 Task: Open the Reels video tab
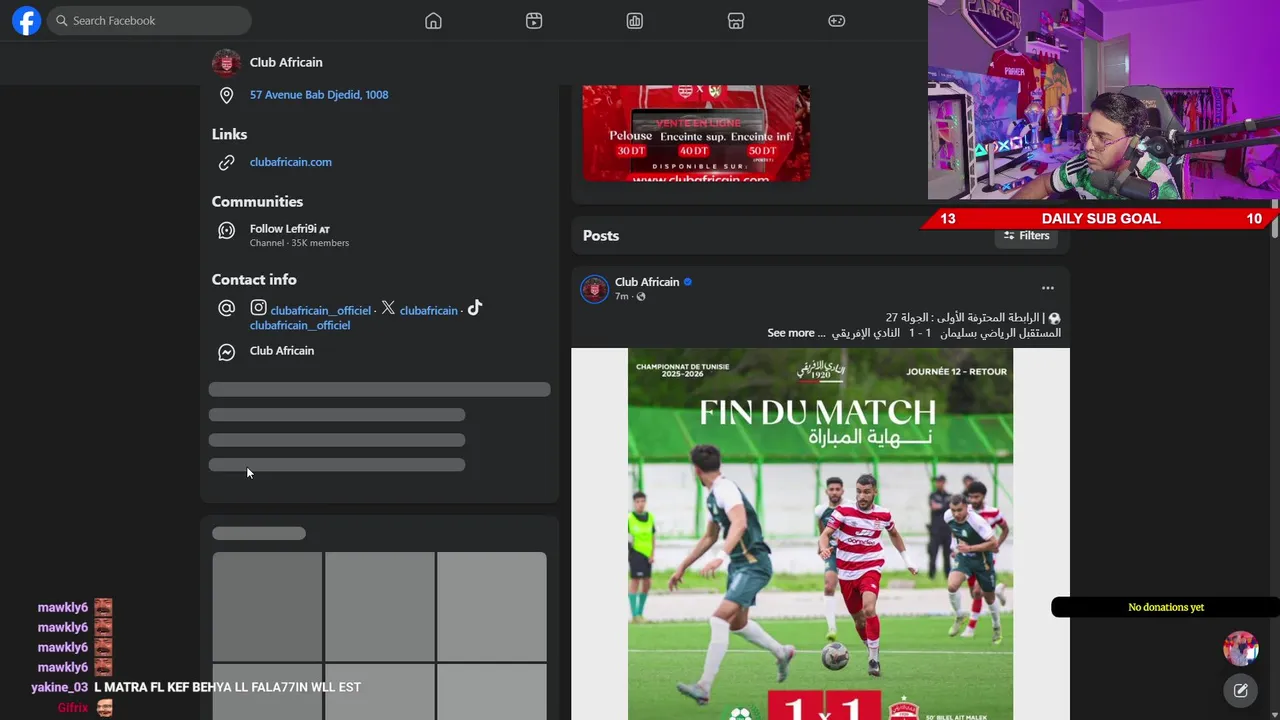534,21
